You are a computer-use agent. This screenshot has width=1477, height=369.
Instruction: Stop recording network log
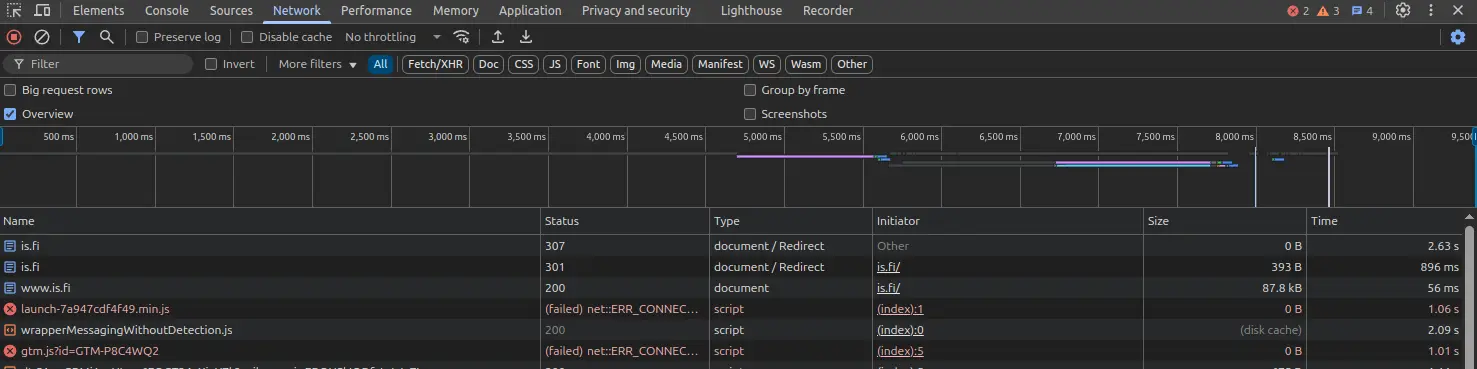[x=14, y=37]
